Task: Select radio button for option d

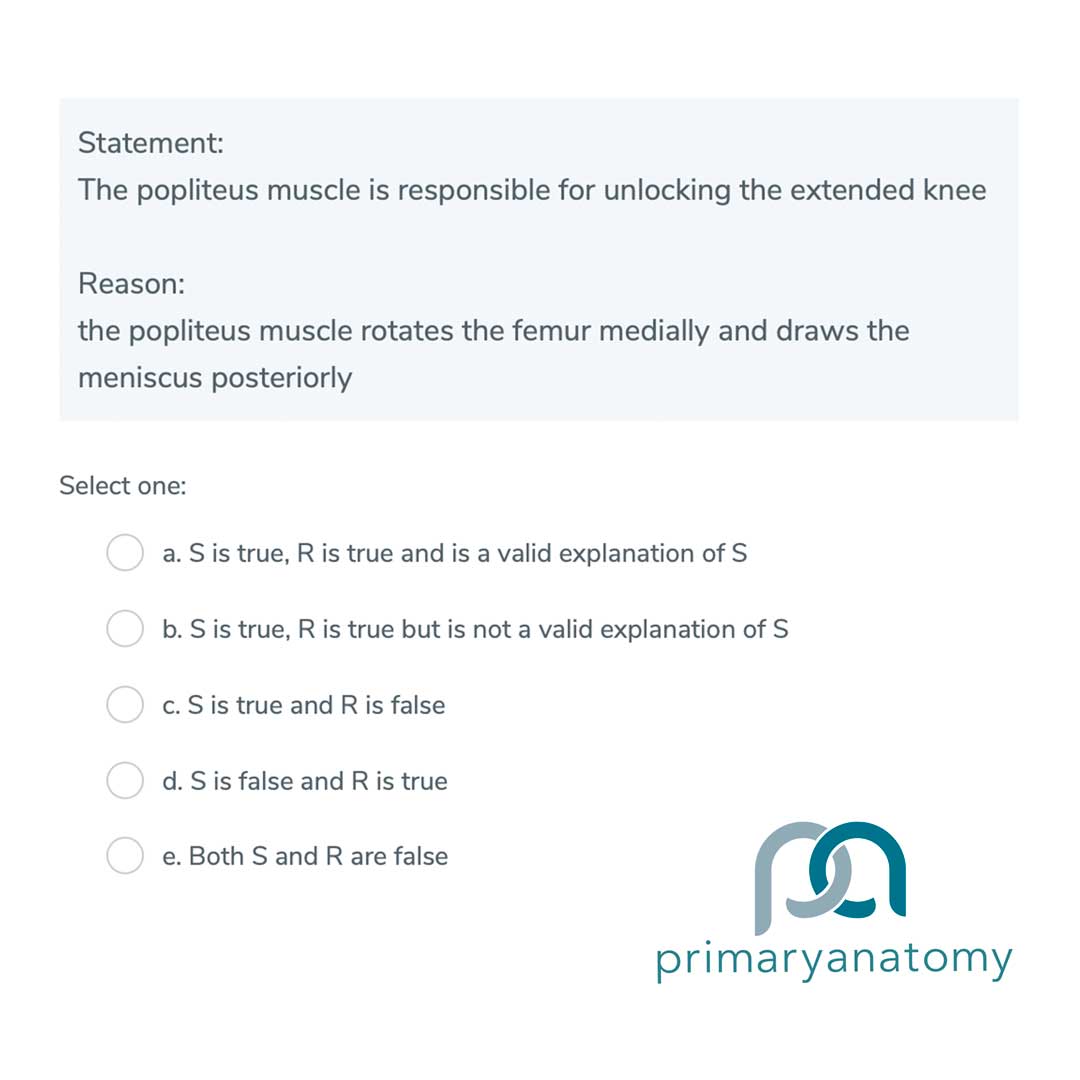Action: (x=125, y=781)
